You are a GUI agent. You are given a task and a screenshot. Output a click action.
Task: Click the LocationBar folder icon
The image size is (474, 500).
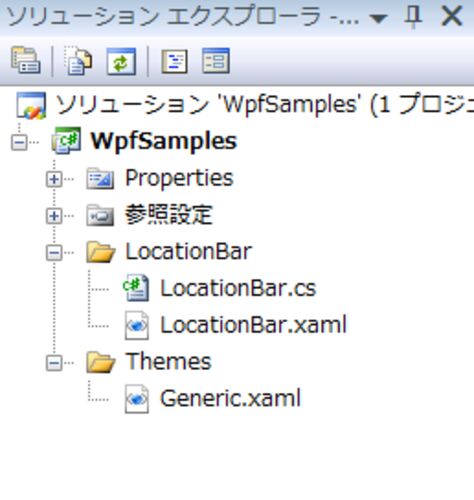pos(100,252)
